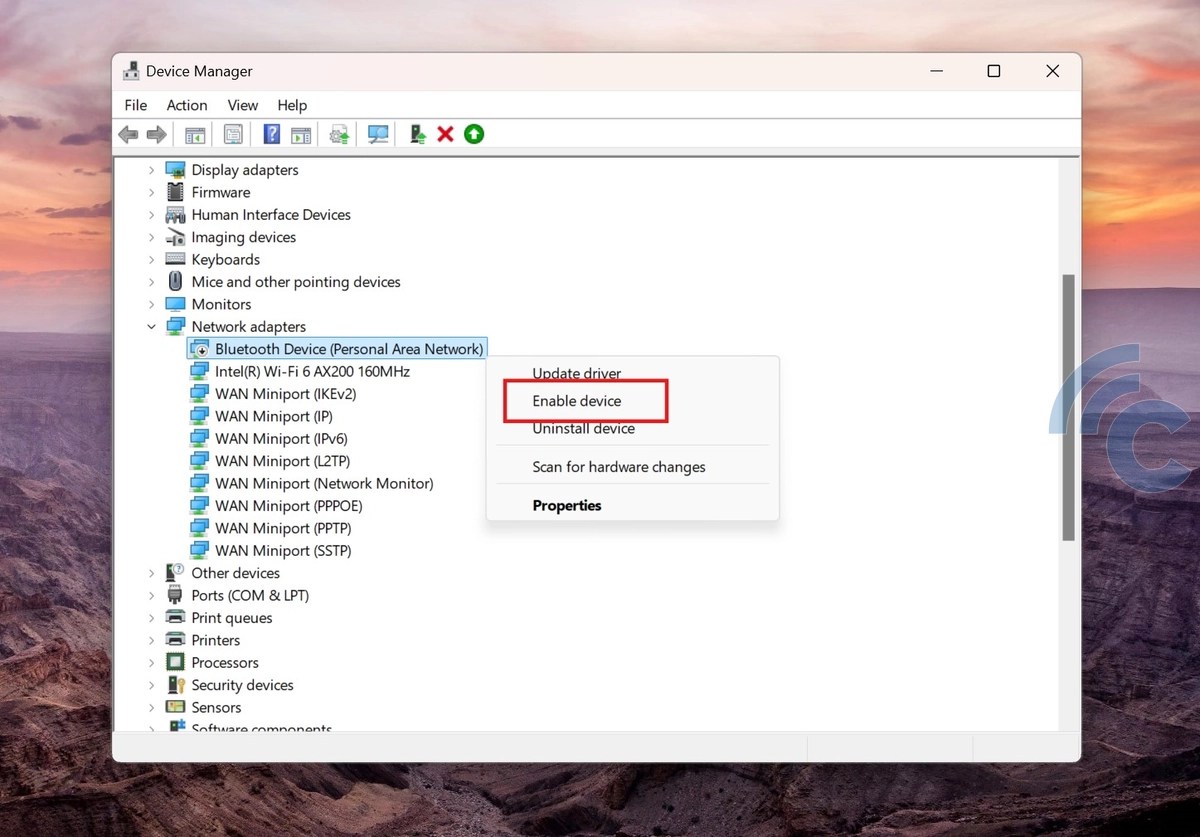Click Properties in the context menu

pos(566,505)
